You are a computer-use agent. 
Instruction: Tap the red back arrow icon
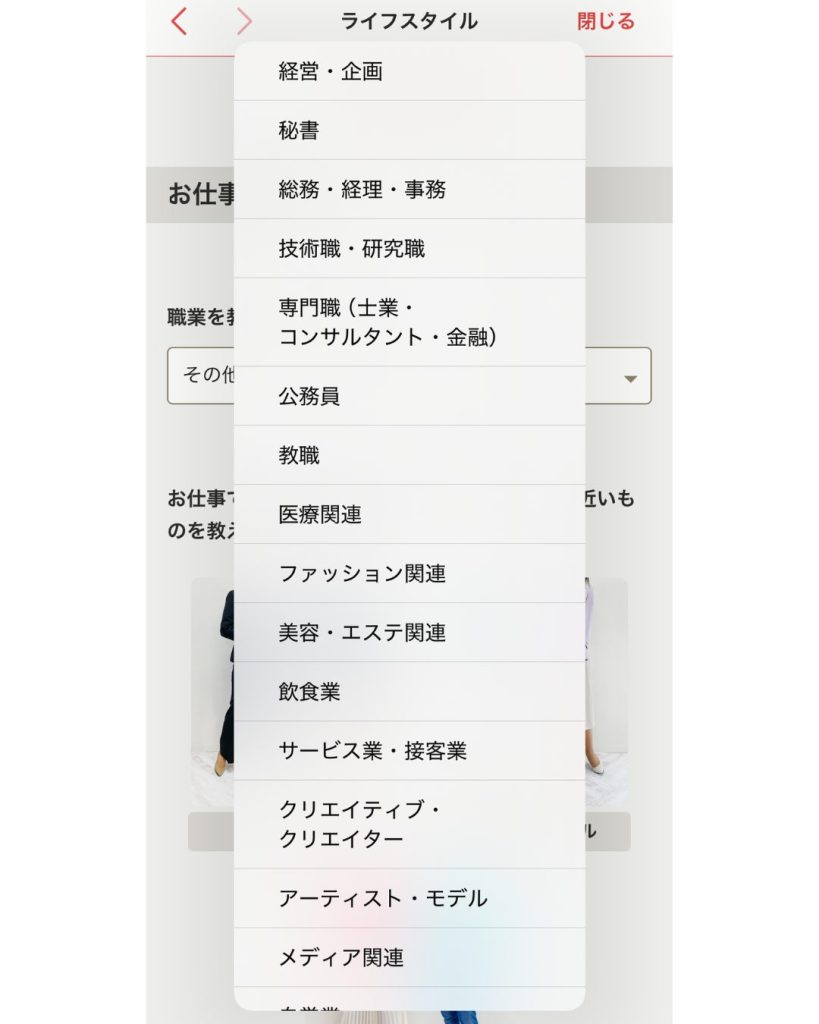[179, 21]
